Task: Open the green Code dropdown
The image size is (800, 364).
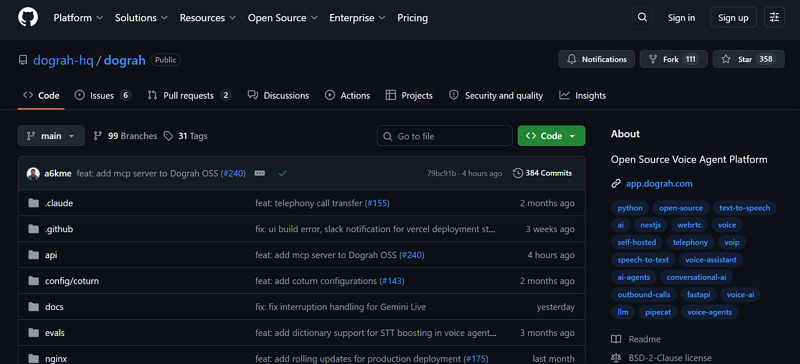Action: (x=552, y=136)
